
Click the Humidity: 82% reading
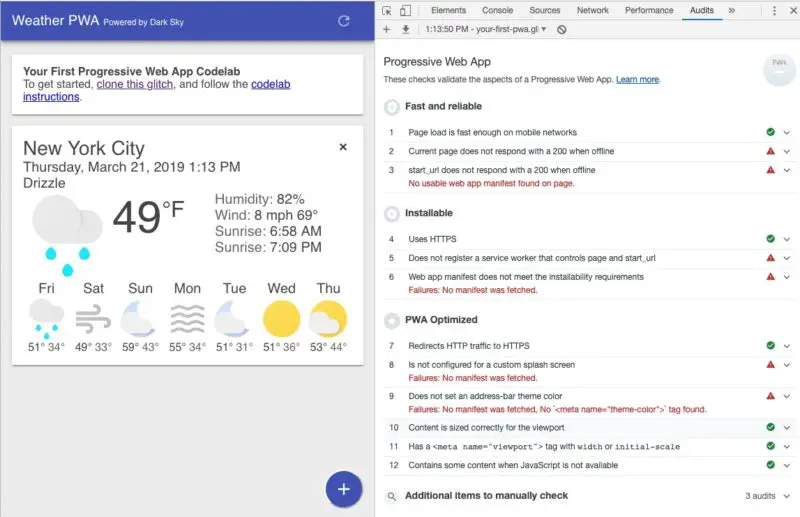pyautogui.click(x=260, y=199)
